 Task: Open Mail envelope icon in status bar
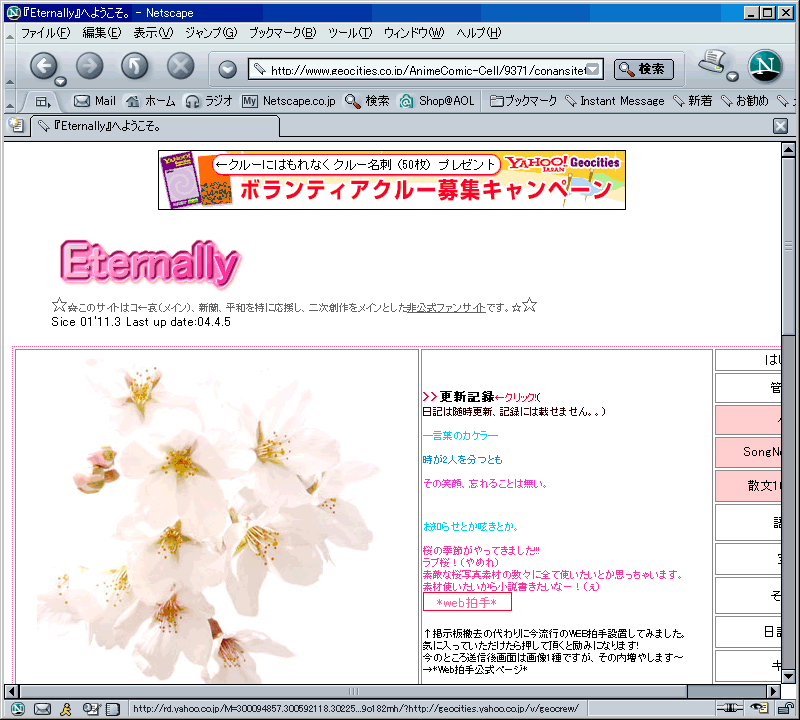coord(42,708)
